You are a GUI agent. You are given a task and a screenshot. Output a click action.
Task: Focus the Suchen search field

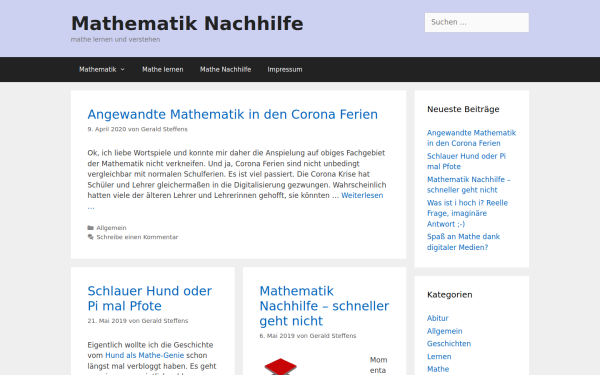click(x=476, y=23)
